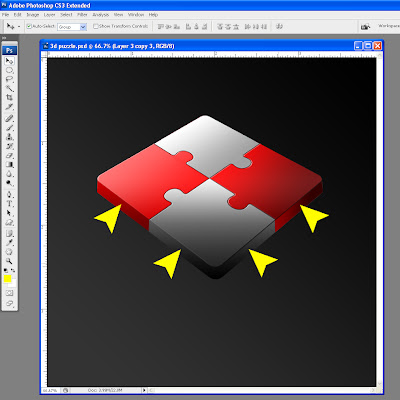Viewport: 400px width, 400px height.
Task: Select the Move tool in the toolbox
Action: click(x=9, y=61)
